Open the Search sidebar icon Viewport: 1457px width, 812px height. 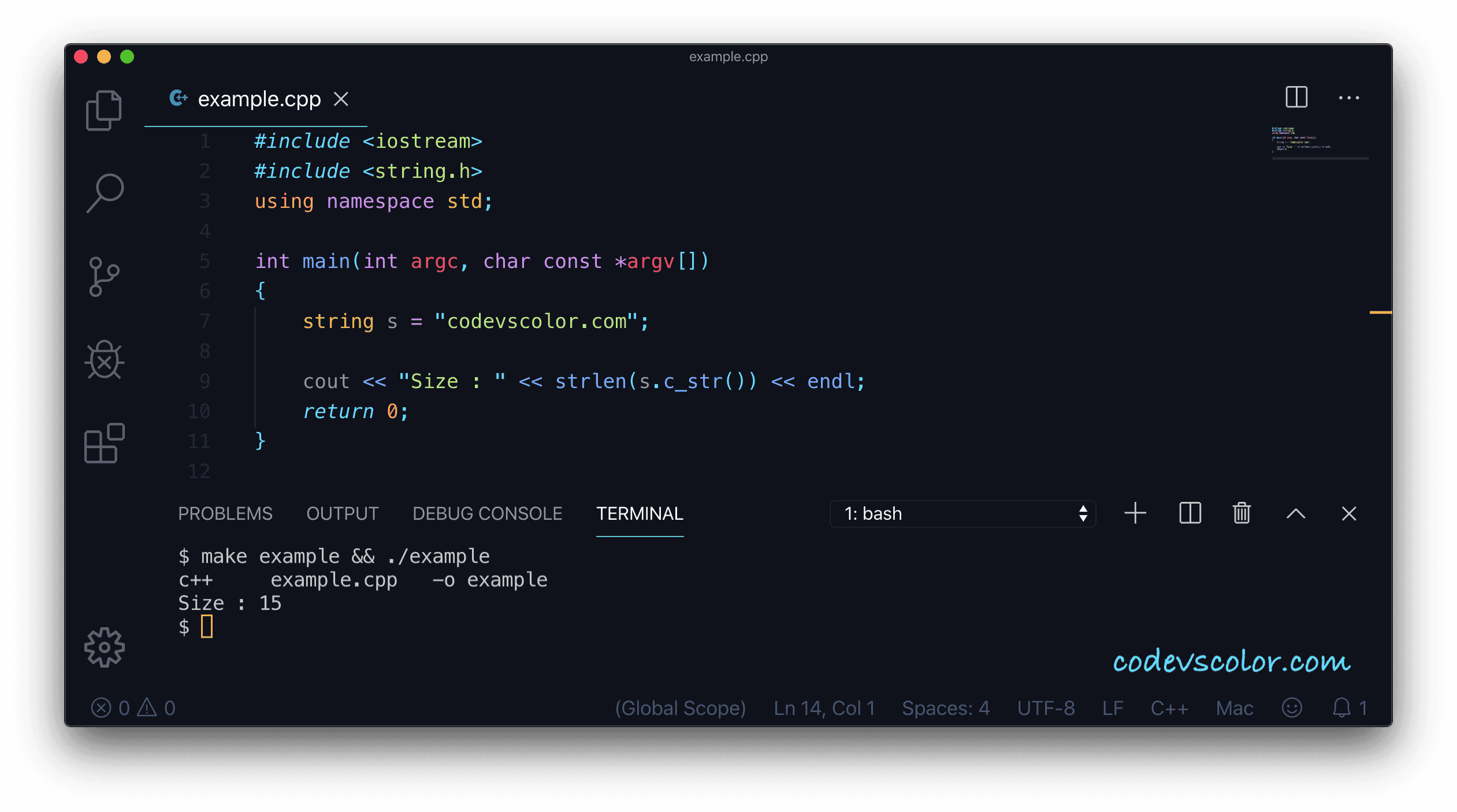105,193
